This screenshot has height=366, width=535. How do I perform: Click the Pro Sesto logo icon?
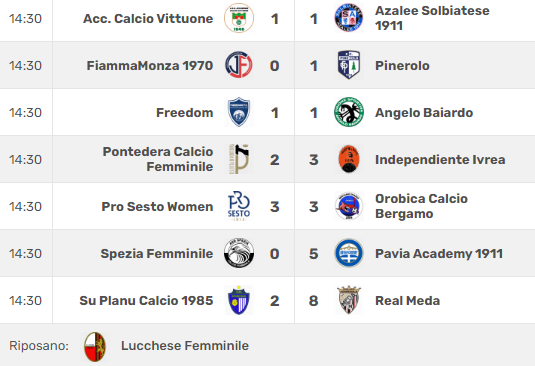coord(239,206)
